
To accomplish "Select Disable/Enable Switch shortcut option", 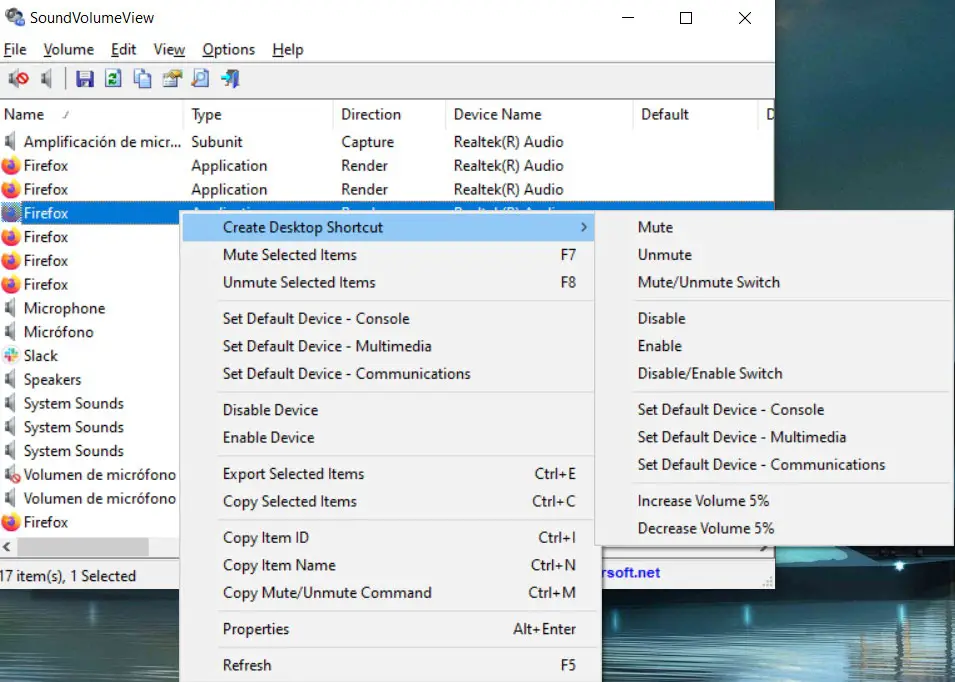I will 774,373.
